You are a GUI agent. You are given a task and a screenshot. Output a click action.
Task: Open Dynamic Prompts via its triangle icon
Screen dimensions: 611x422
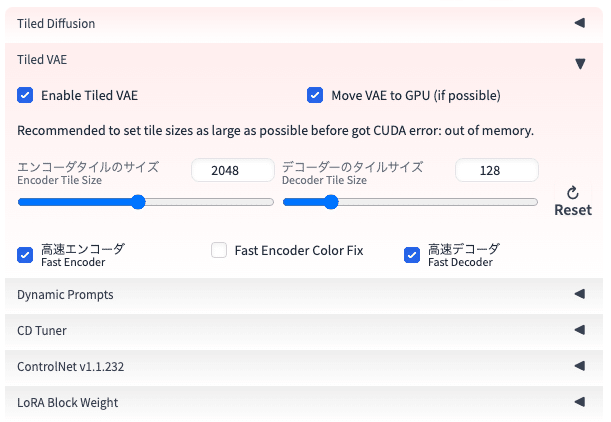coord(580,294)
